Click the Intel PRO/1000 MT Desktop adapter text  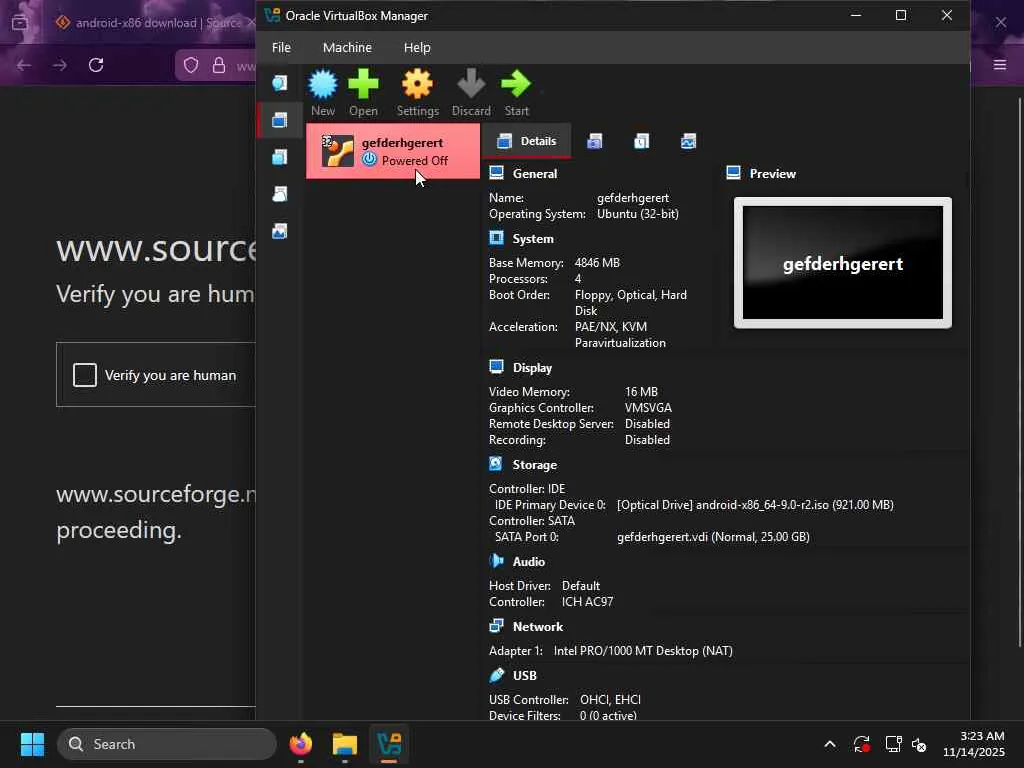pyautogui.click(x=643, y=651)
